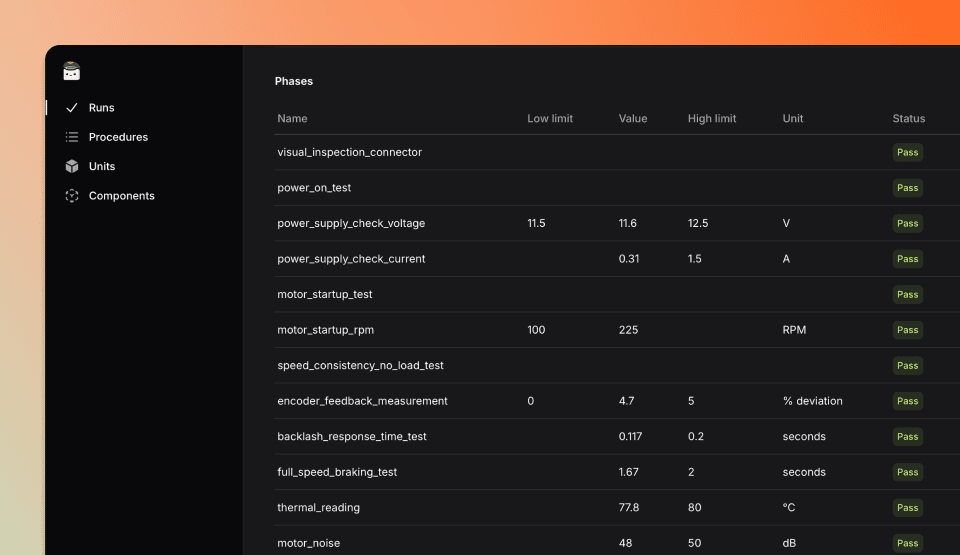960x555 pixels.
Task: Select speed_consistency_no_load_test phase name
Action: click(x=360, y=366)
